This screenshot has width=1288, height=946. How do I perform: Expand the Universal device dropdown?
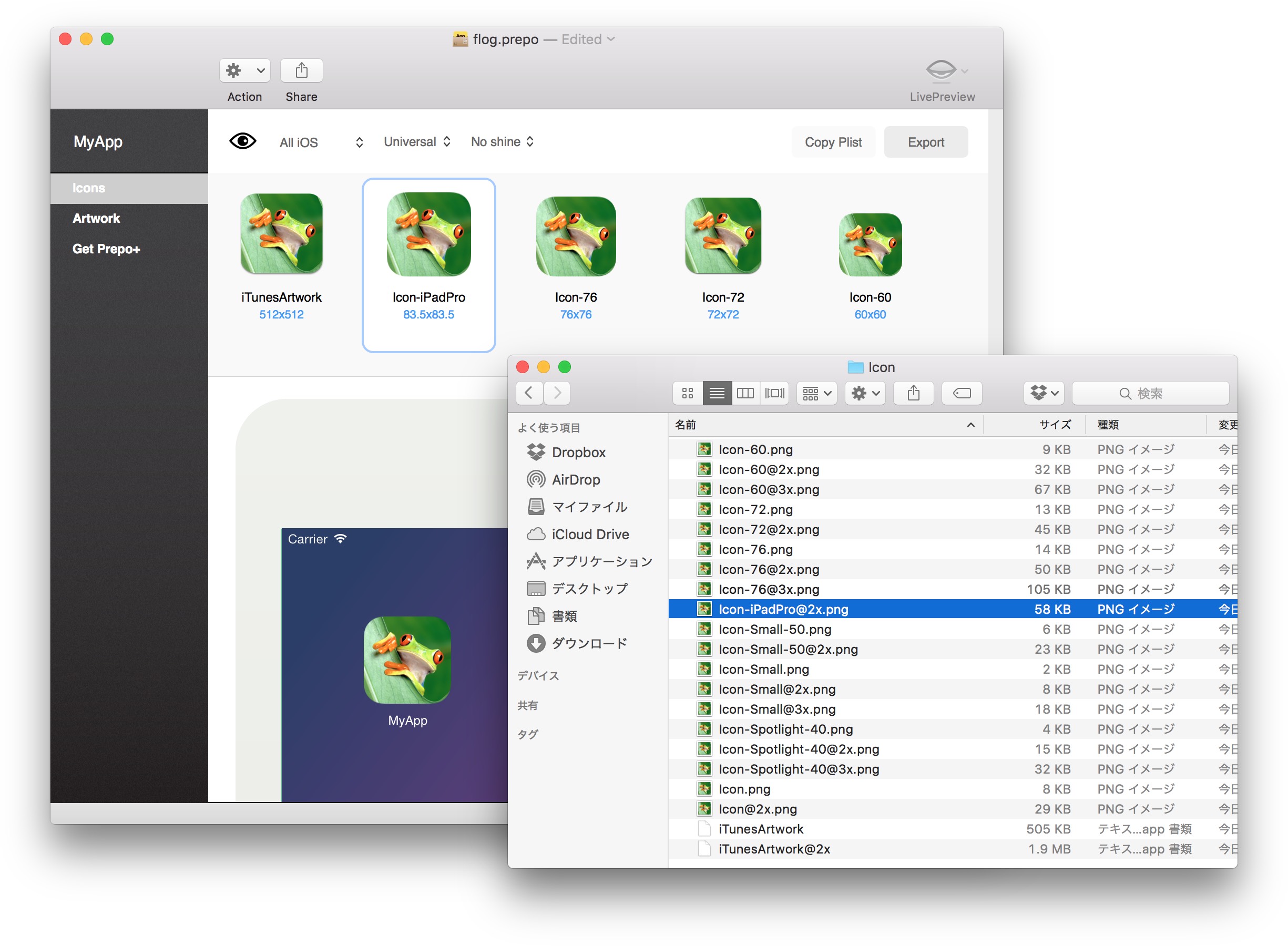(417, 141)
